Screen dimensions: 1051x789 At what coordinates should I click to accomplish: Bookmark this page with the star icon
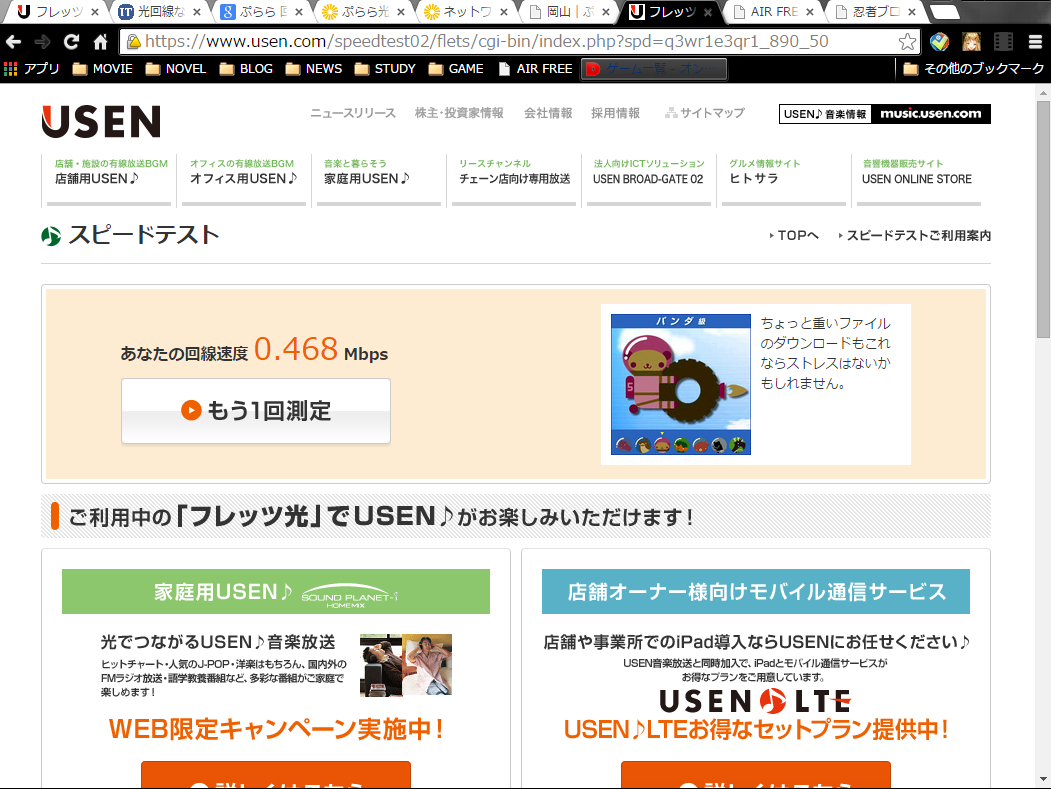[907, 42]
